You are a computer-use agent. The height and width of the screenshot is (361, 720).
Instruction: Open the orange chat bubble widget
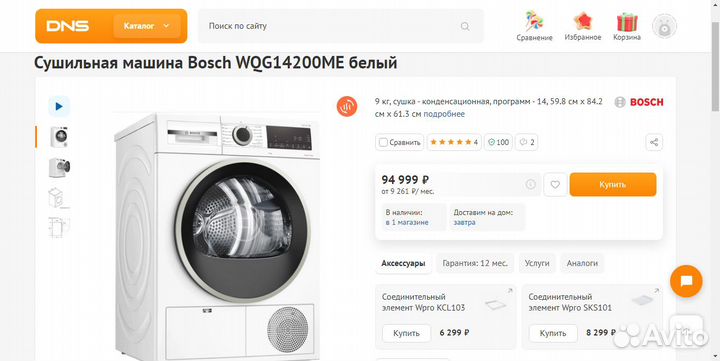(686, 281)
